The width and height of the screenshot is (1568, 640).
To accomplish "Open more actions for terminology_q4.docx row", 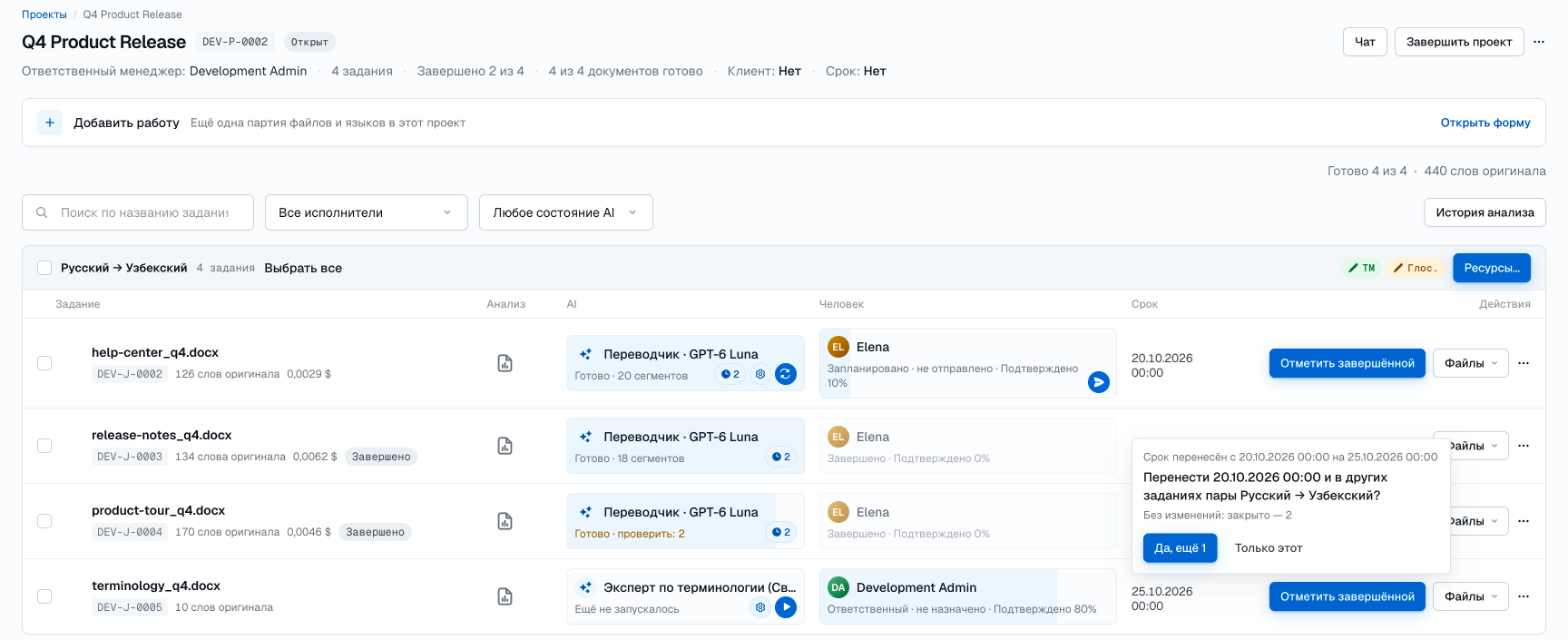I will tap(1523, 596).
